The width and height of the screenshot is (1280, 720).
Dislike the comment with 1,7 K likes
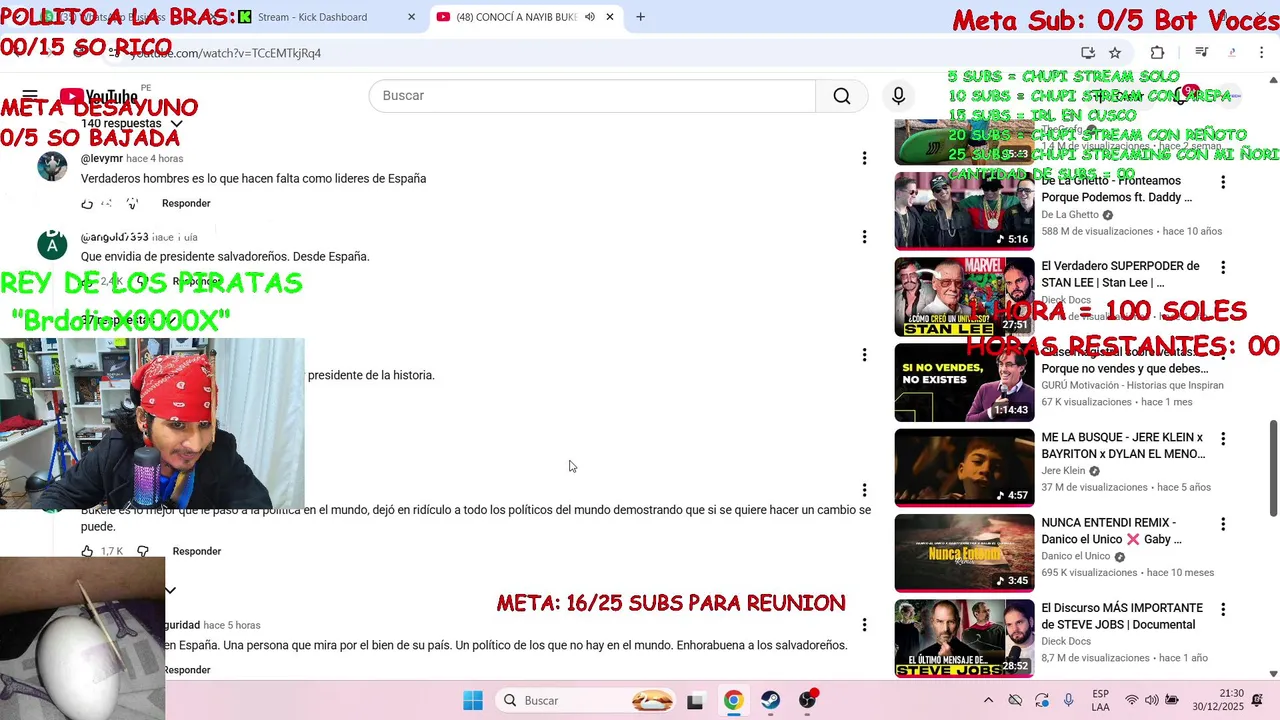click(x=143, y=551)
